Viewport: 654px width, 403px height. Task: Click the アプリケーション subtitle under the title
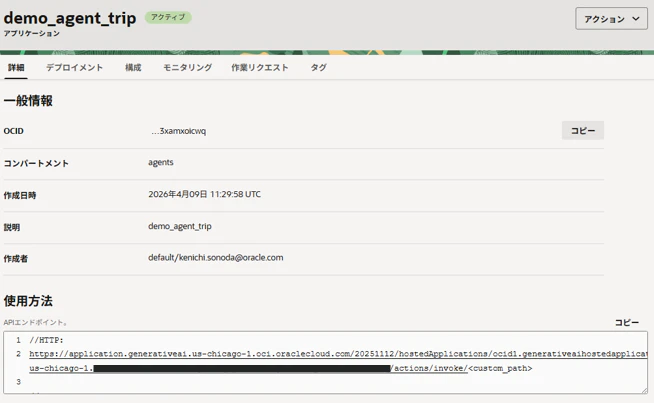coord(32,33)
